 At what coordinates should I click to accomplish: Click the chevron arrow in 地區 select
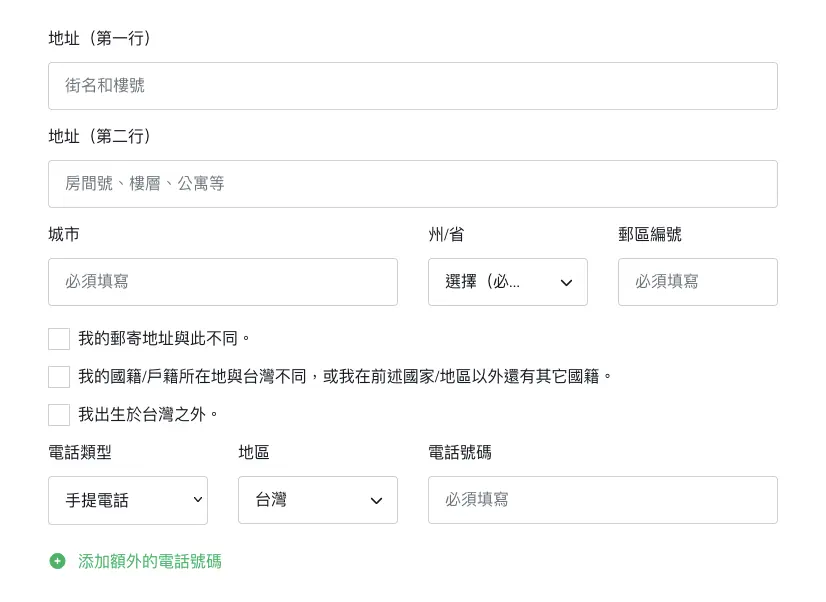[x=376, y=501]
